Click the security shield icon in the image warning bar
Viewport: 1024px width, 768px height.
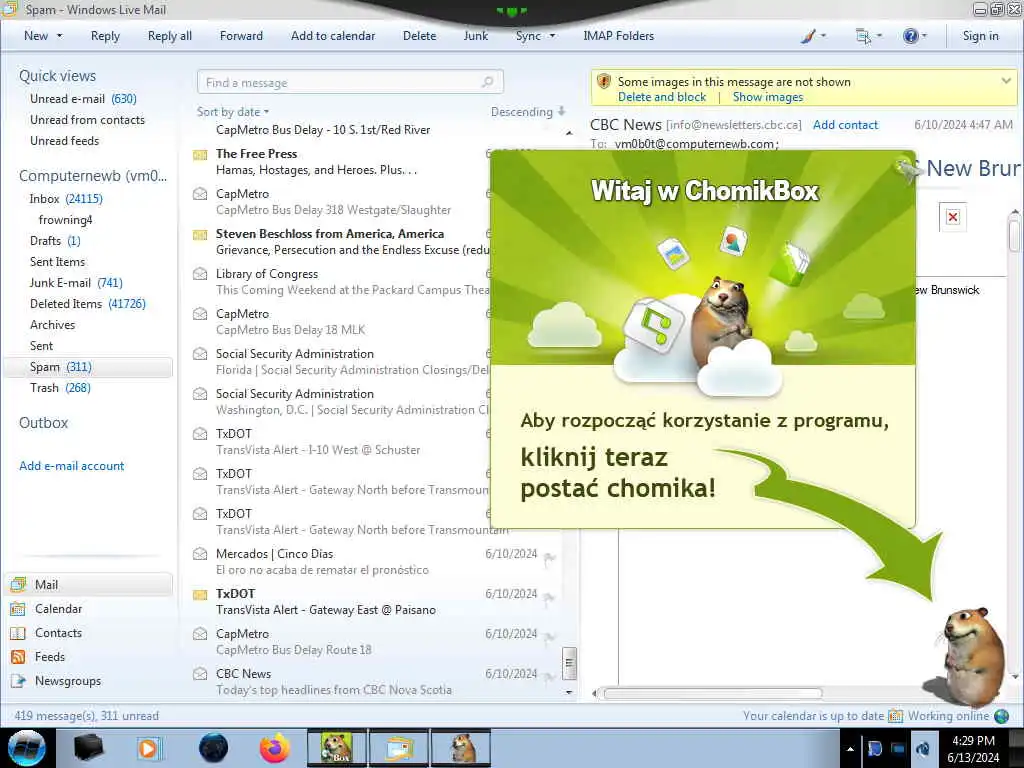coord(604,82)
